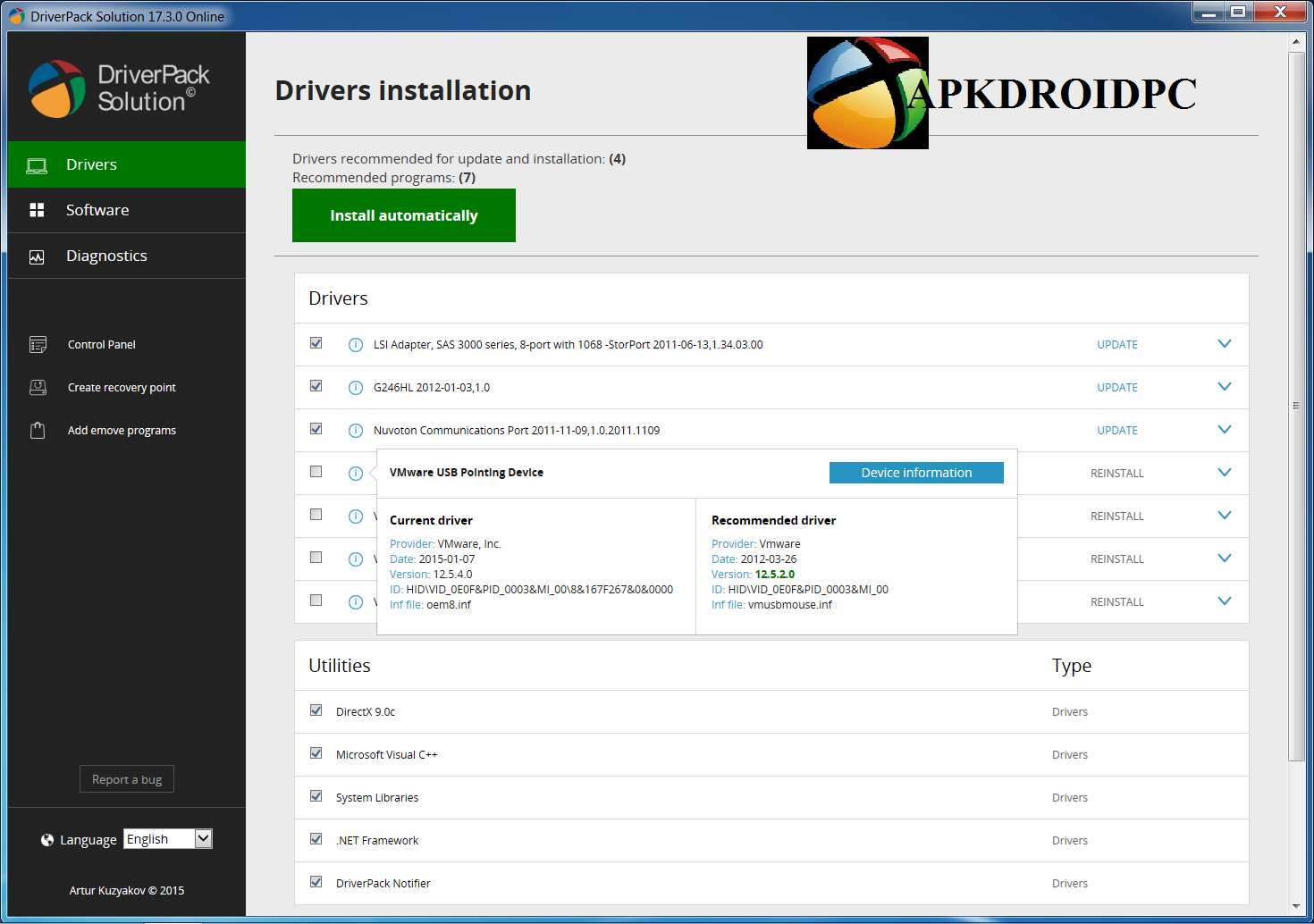This screenshot has height=924, width=1314.
Task: Open the Software section
Action: (127, 210)
